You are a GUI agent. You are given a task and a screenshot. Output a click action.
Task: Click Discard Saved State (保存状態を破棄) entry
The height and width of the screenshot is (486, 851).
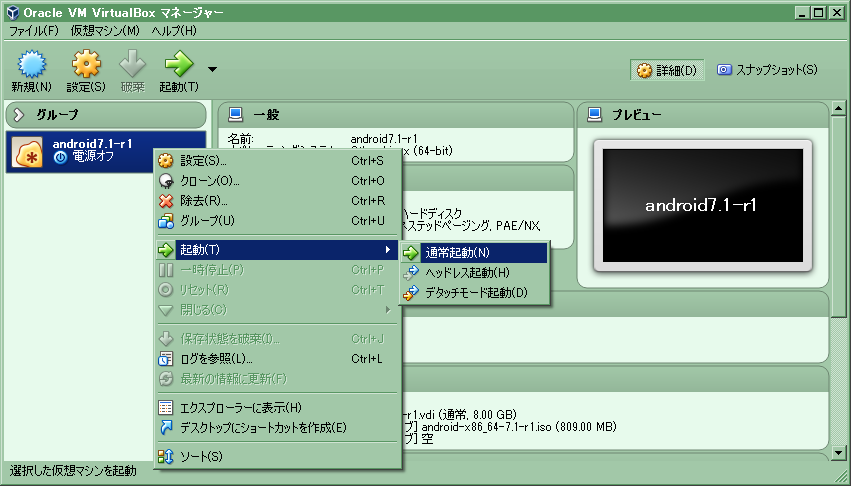click(277, 339)
